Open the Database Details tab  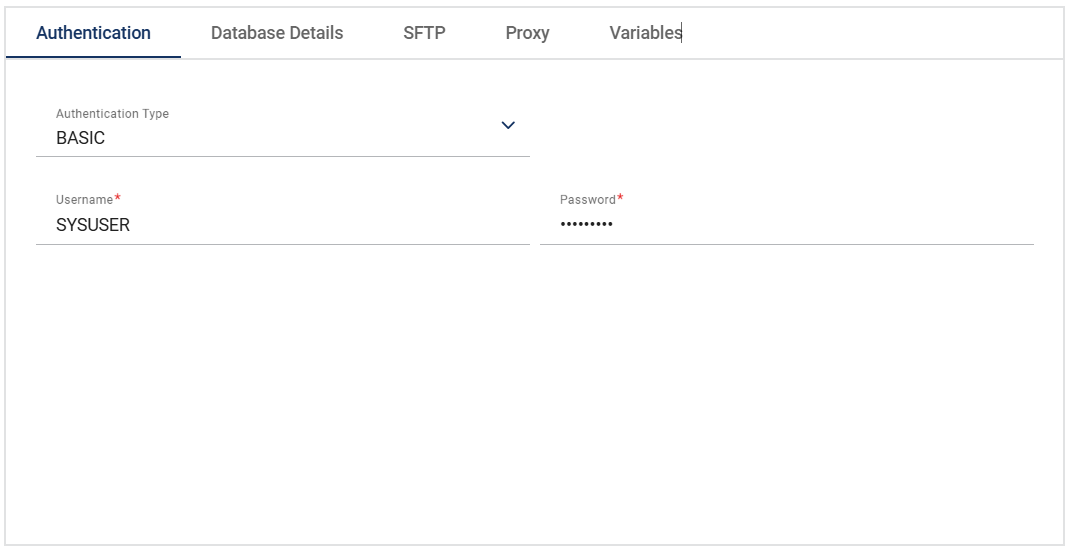[x=277, y=33]
